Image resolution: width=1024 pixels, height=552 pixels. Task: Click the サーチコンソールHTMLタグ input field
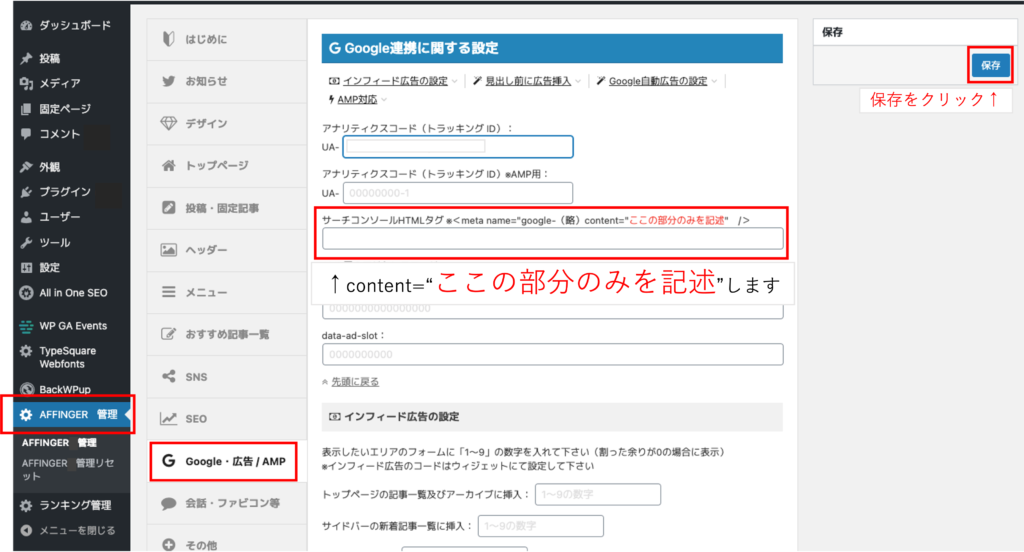click(x=552, y=238)
